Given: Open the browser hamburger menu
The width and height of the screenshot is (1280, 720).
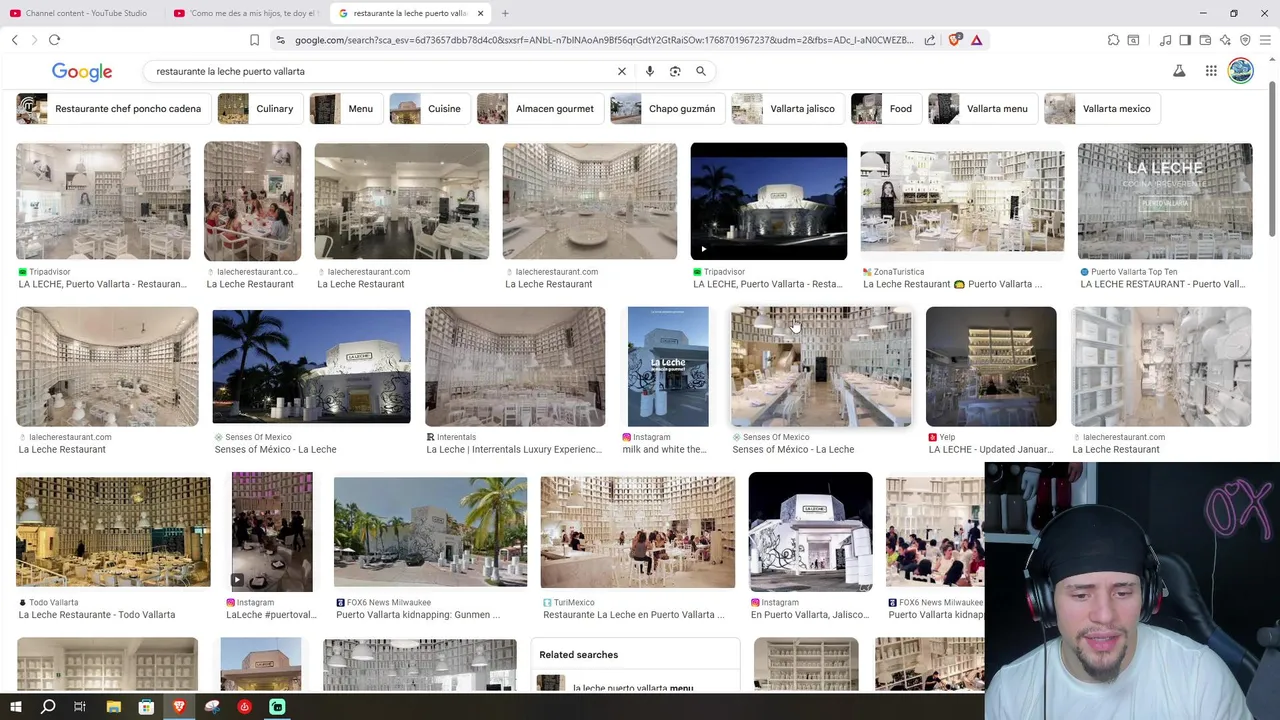Looking at the screenshot, I should pos(1265,40).
